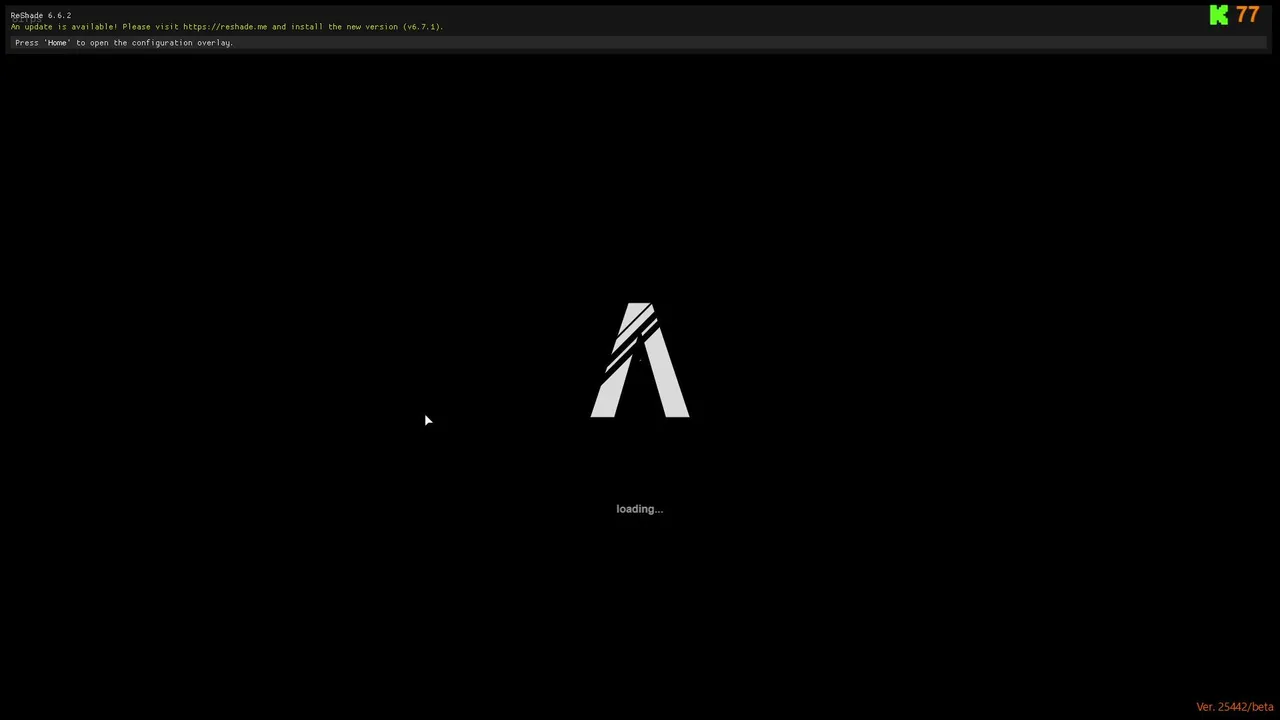Click the ReShade update available message
1280x720 pixels.
pyautogui.click(x=227, y=27)
